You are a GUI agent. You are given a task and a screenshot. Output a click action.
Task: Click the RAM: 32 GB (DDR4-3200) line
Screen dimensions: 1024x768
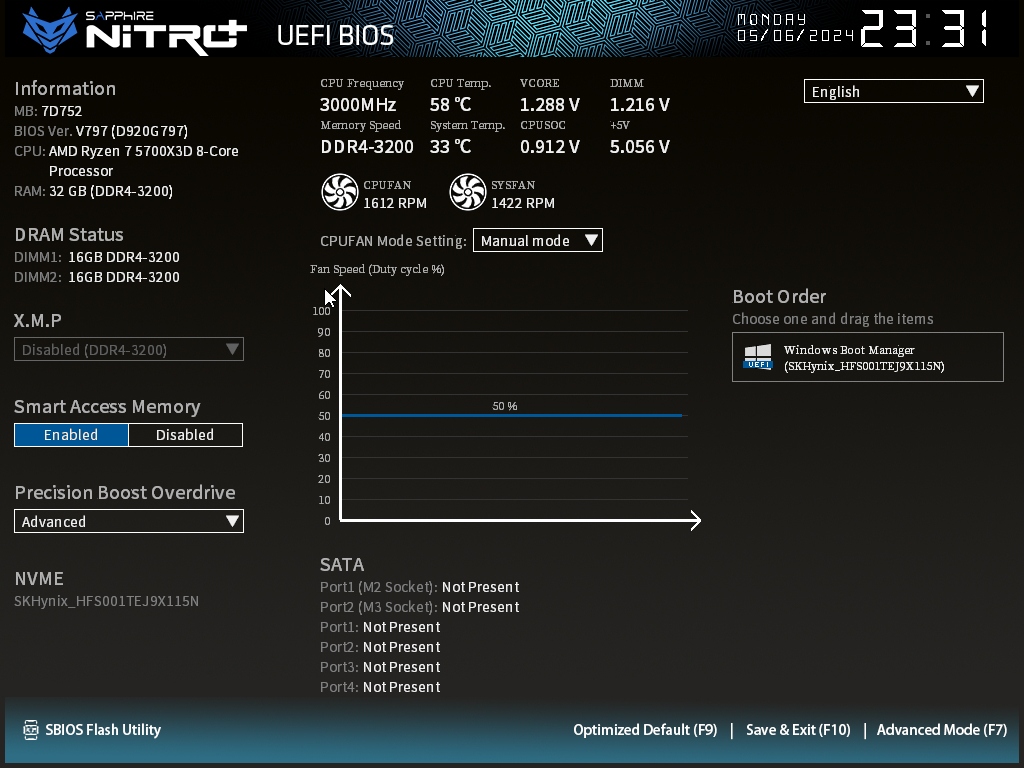tap(93, 191)
